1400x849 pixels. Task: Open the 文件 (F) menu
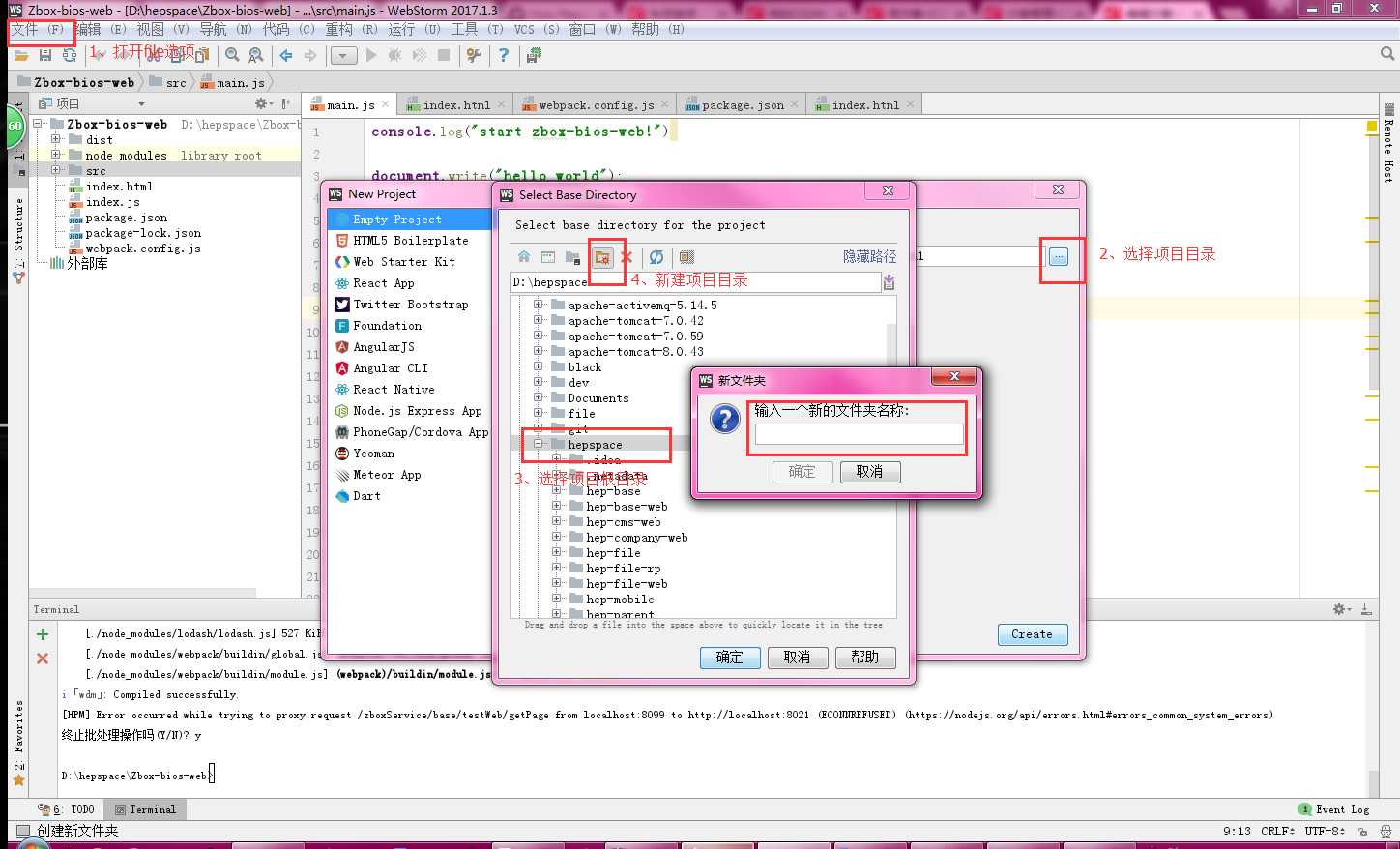pos(38,30)
